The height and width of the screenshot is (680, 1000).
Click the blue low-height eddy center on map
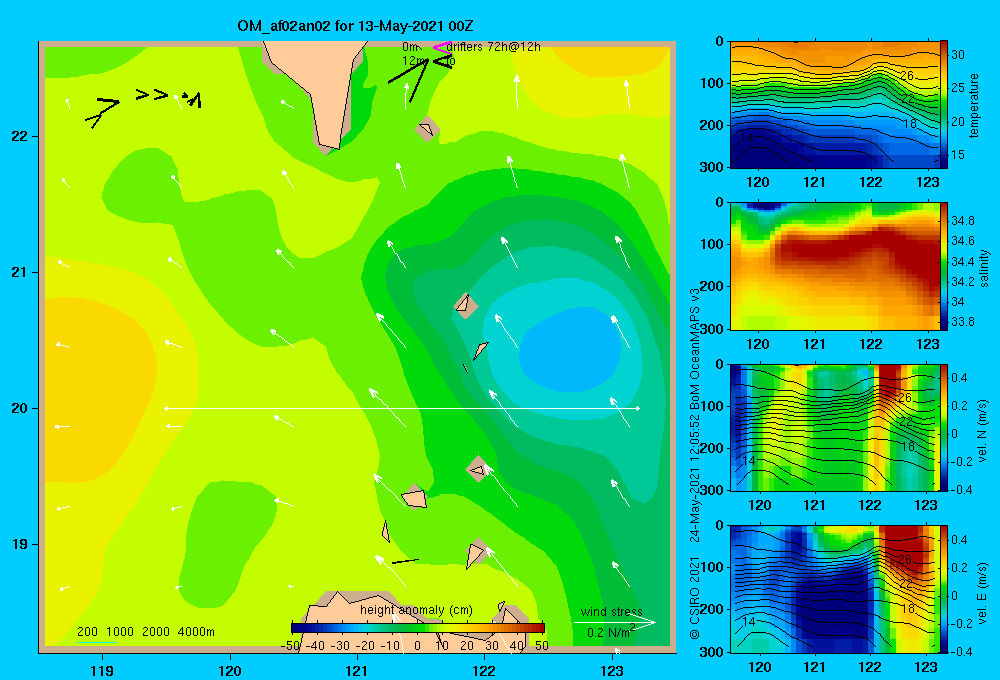[x=570, y=349]
